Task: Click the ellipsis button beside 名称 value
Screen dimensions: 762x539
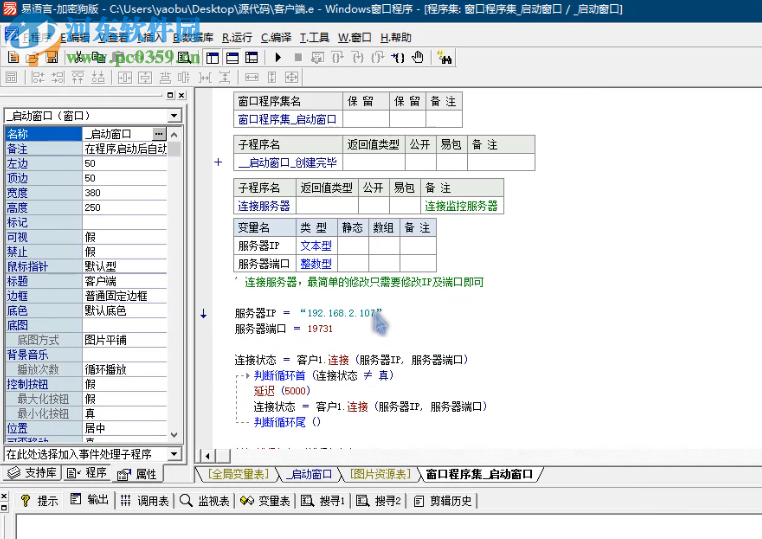Action: tap(159, 134)
